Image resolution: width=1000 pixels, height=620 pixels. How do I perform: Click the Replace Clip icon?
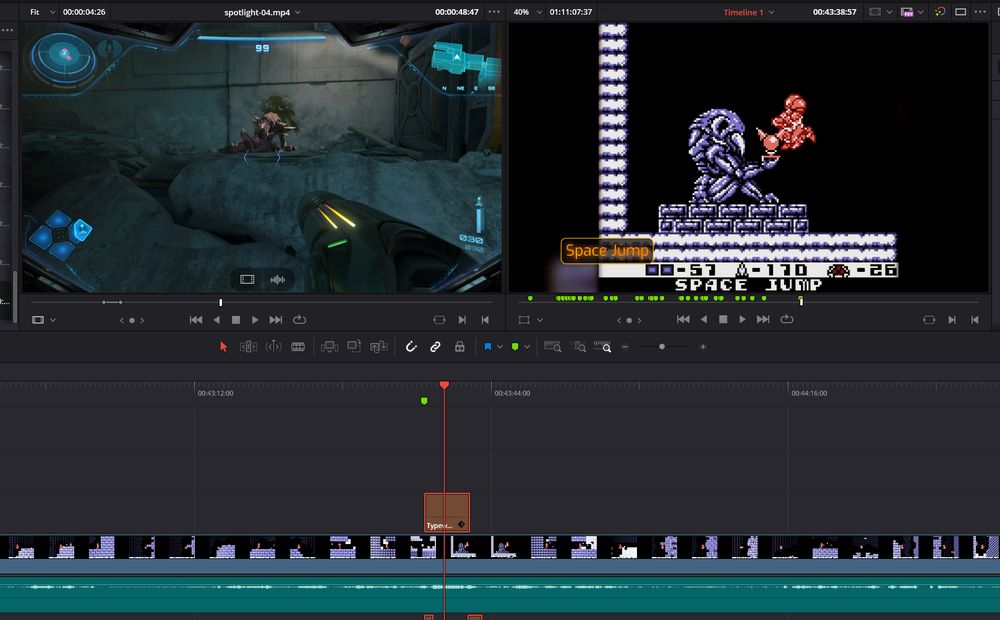pyautogui.click(x=380, y=345)
